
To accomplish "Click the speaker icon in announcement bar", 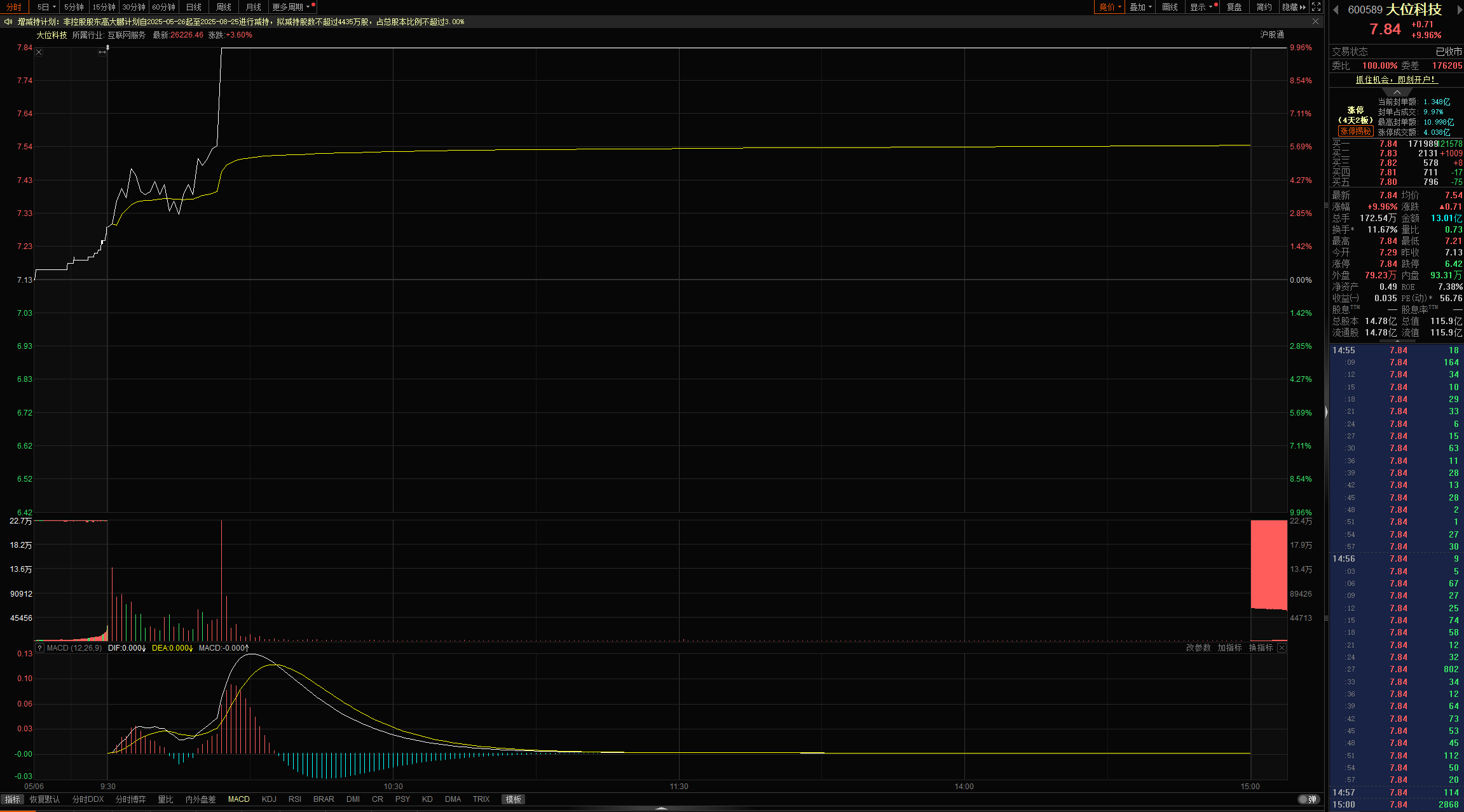I will (8, 22).
